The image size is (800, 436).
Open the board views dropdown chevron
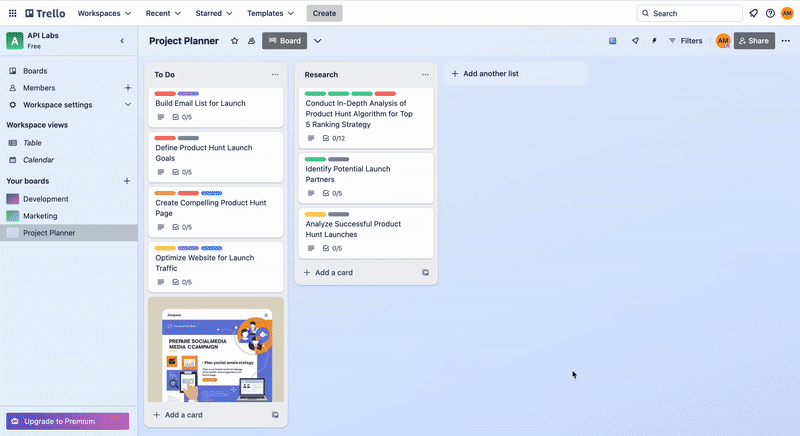[x=318, y=41]
